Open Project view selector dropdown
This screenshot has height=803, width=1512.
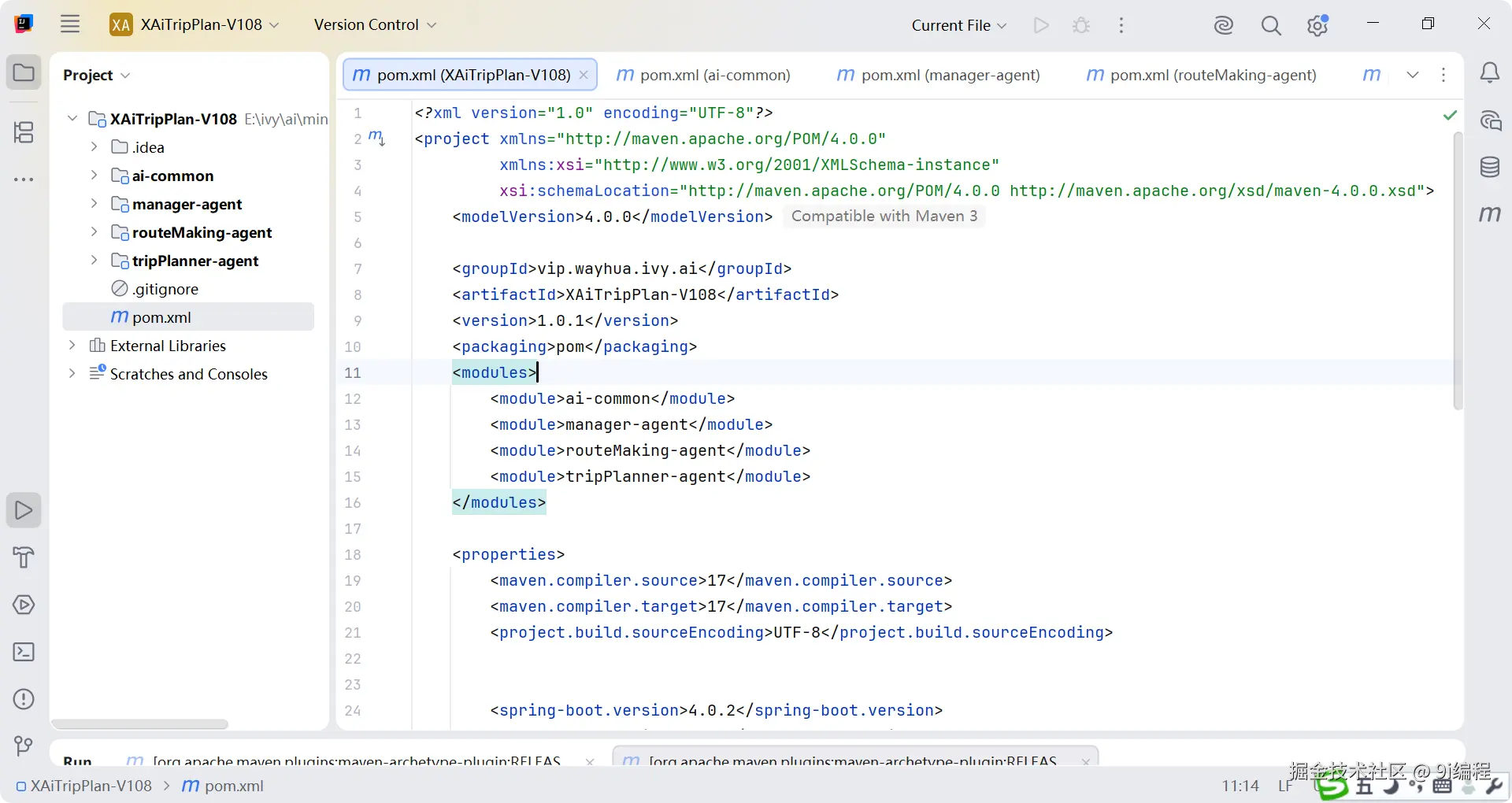click(x=96, y=75)
